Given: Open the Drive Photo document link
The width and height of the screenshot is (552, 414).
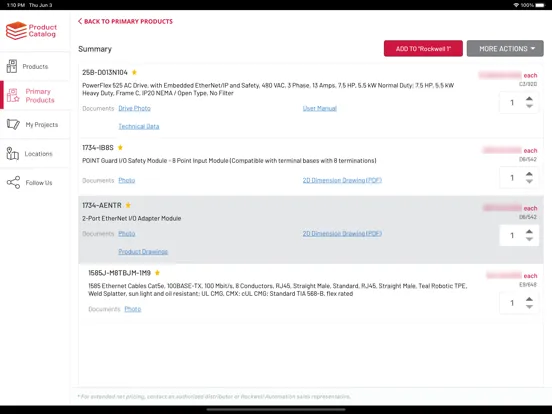Looking at the screenshot, I should (x=134, y=108).
